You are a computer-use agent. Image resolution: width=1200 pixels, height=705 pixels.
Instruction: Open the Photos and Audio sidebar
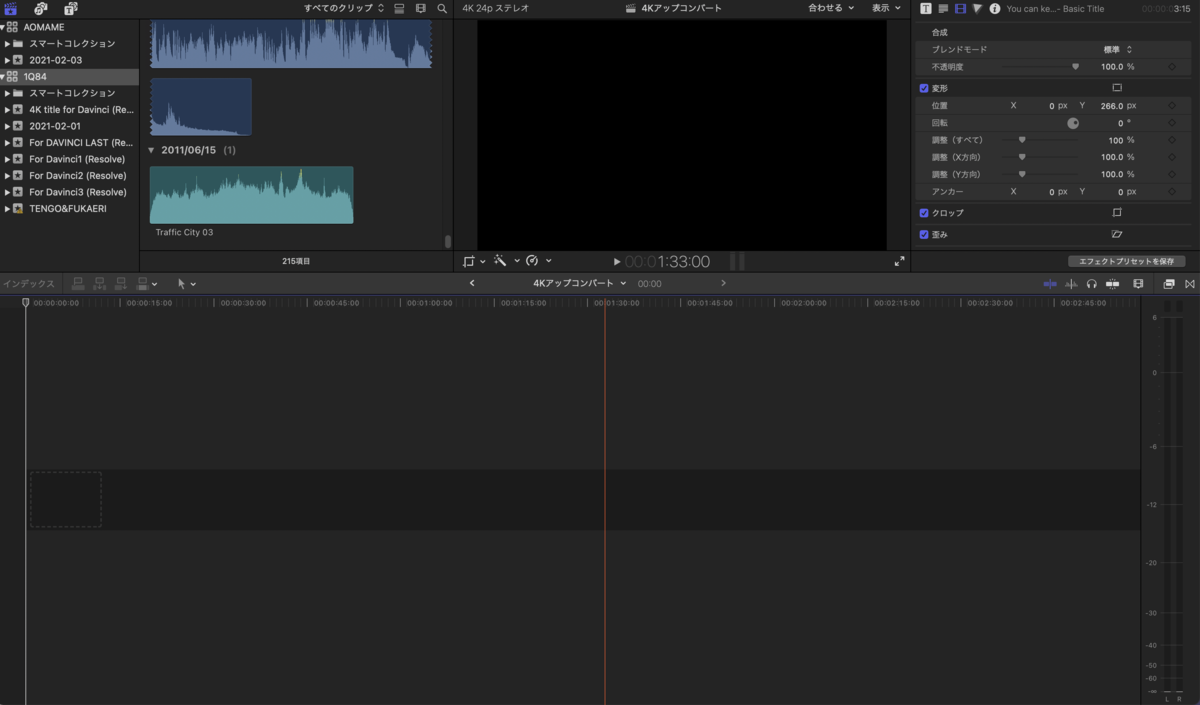tap(41, 9)
